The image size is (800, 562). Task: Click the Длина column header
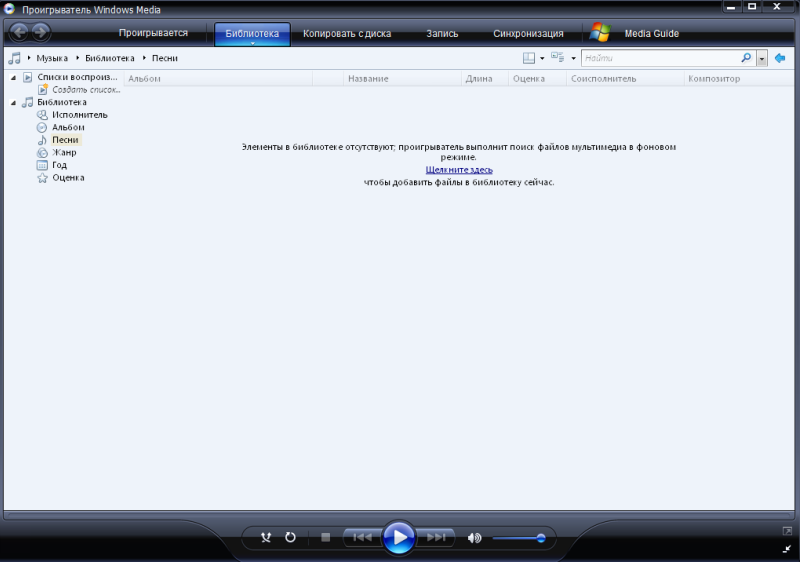click(485, 79)
